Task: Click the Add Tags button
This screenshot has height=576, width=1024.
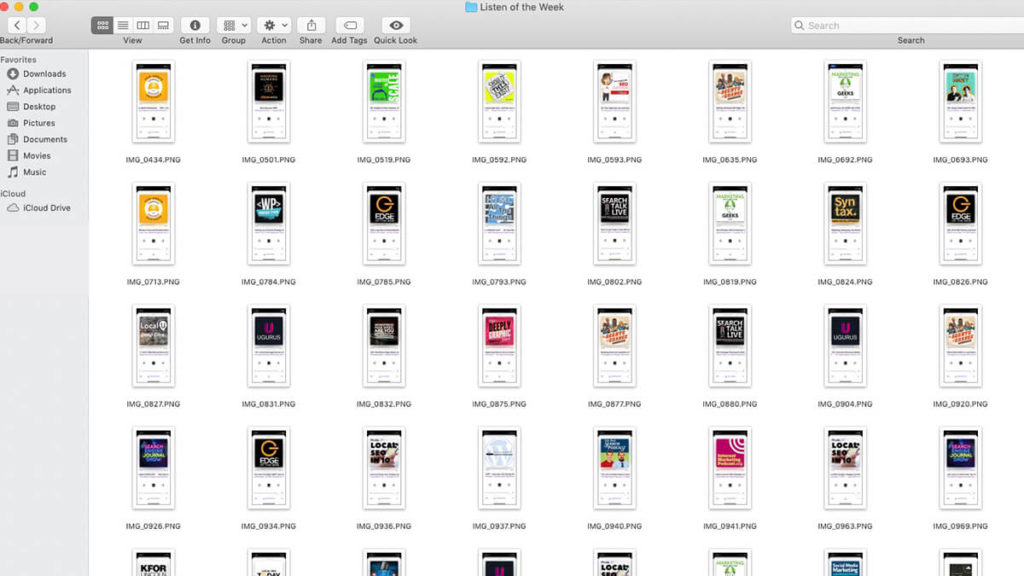Action: tap(349, 25)
